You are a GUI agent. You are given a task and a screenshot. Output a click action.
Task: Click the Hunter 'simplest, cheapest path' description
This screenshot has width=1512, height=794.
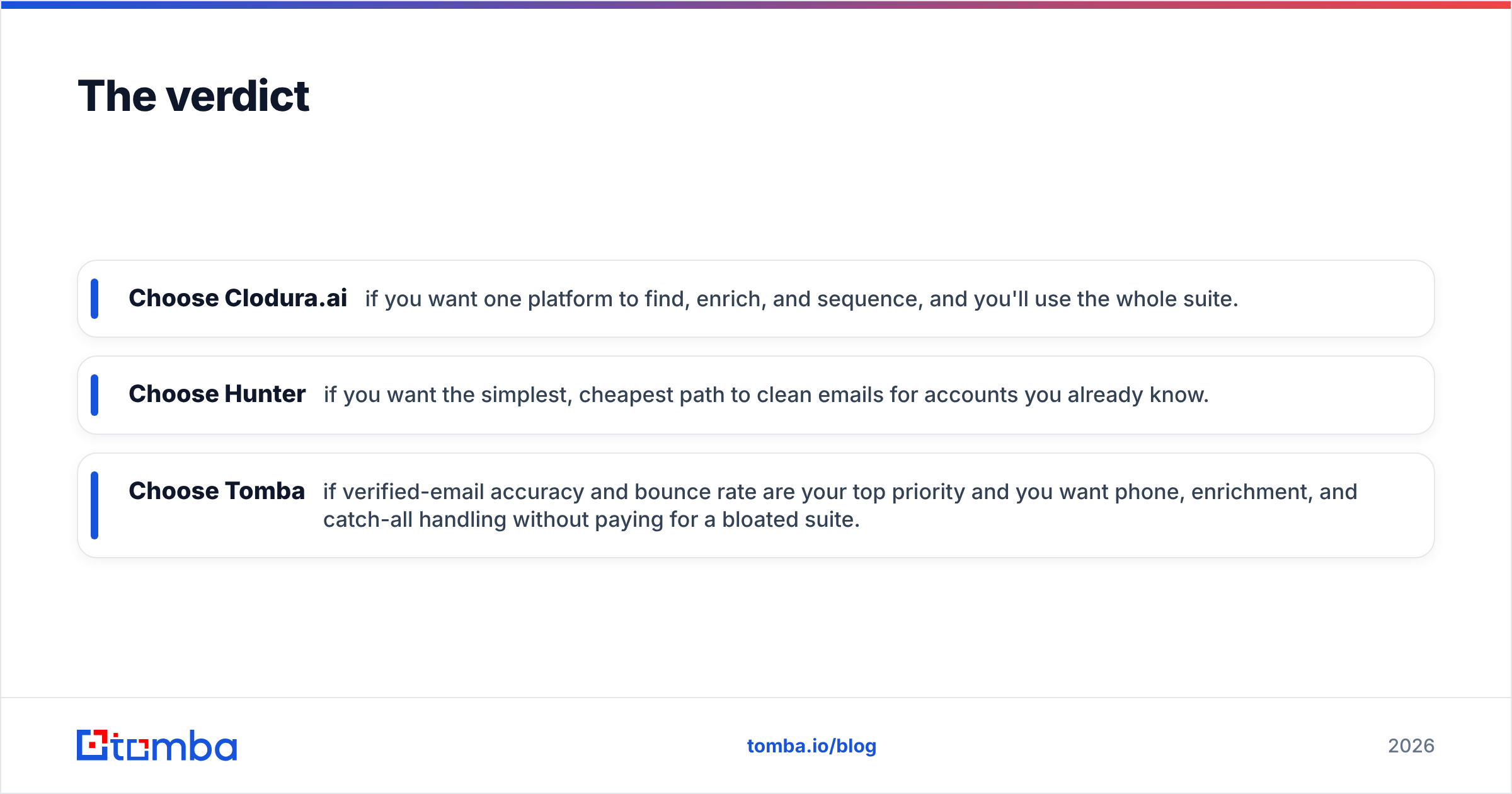[x=766, y=394]
